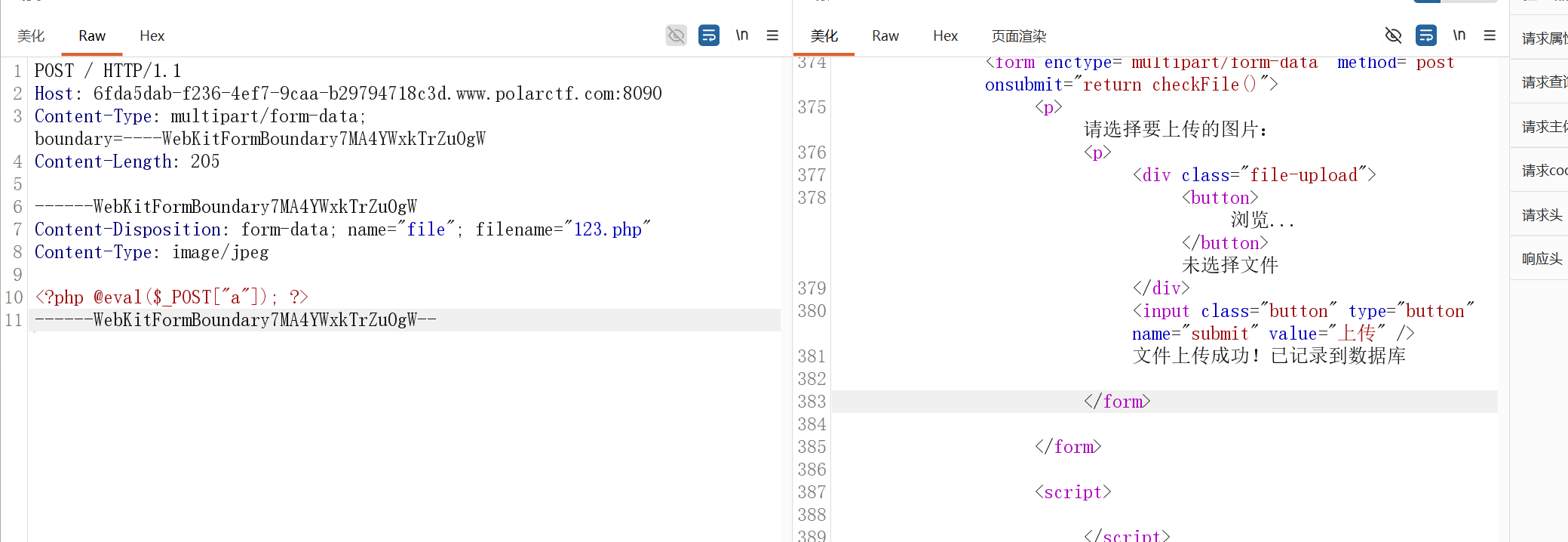Expand 响应头 inspector section
The width and height of the screenshot is (1568, 542).
[x=1541, y=259]
